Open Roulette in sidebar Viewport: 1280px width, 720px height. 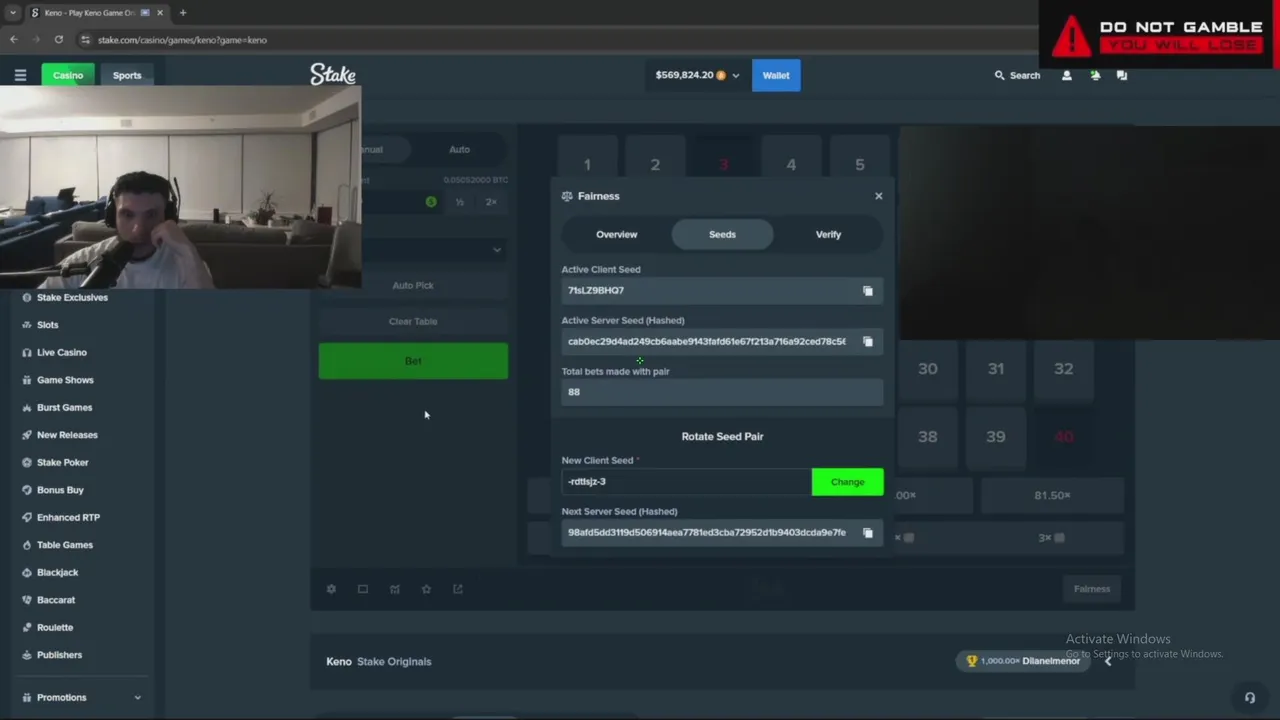[55, 628]
